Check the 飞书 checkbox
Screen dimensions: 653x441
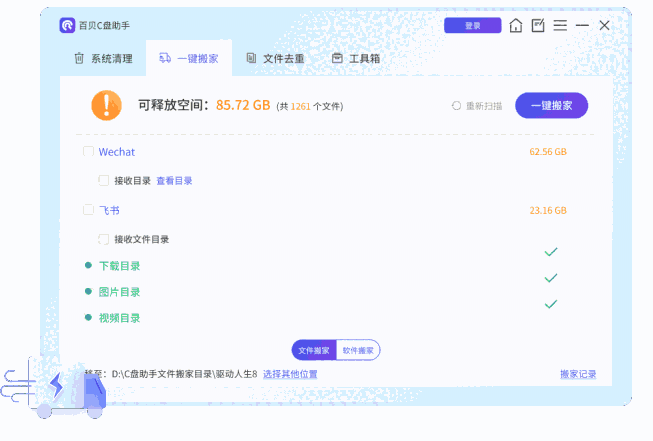(x=88, y=209)
